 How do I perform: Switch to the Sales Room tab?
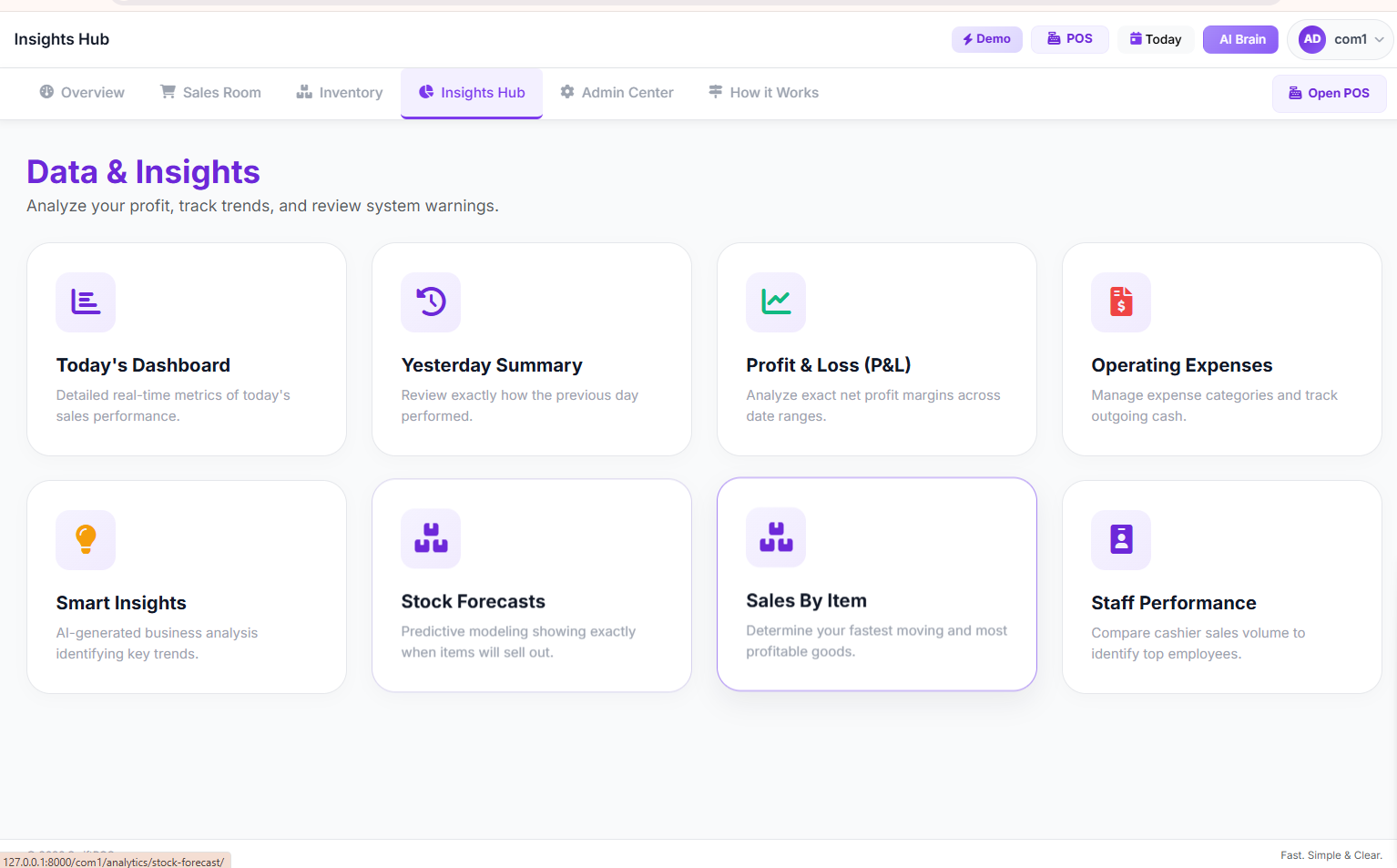tap(210, 93)
